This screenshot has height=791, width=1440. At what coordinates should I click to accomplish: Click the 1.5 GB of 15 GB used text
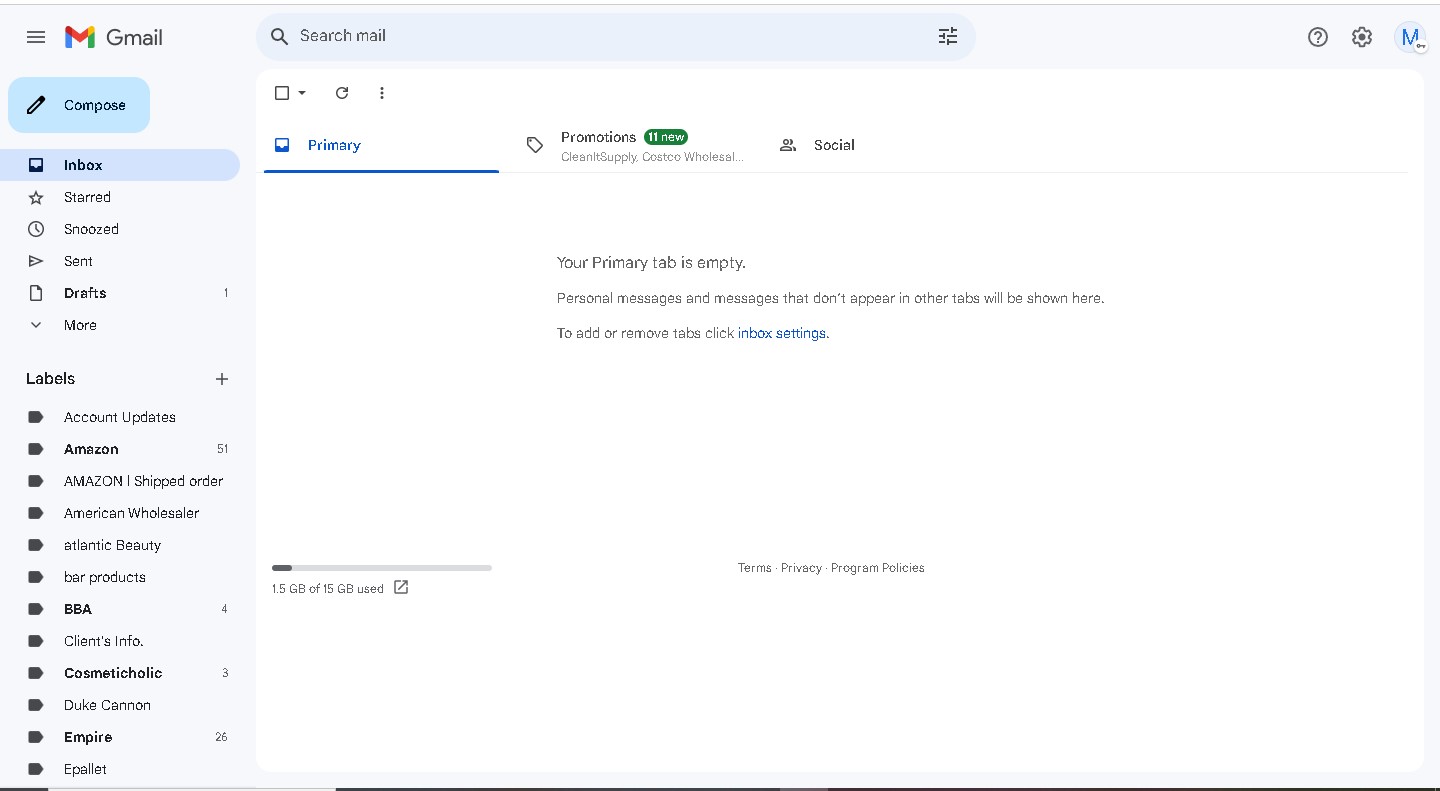[x=328, y=589]
